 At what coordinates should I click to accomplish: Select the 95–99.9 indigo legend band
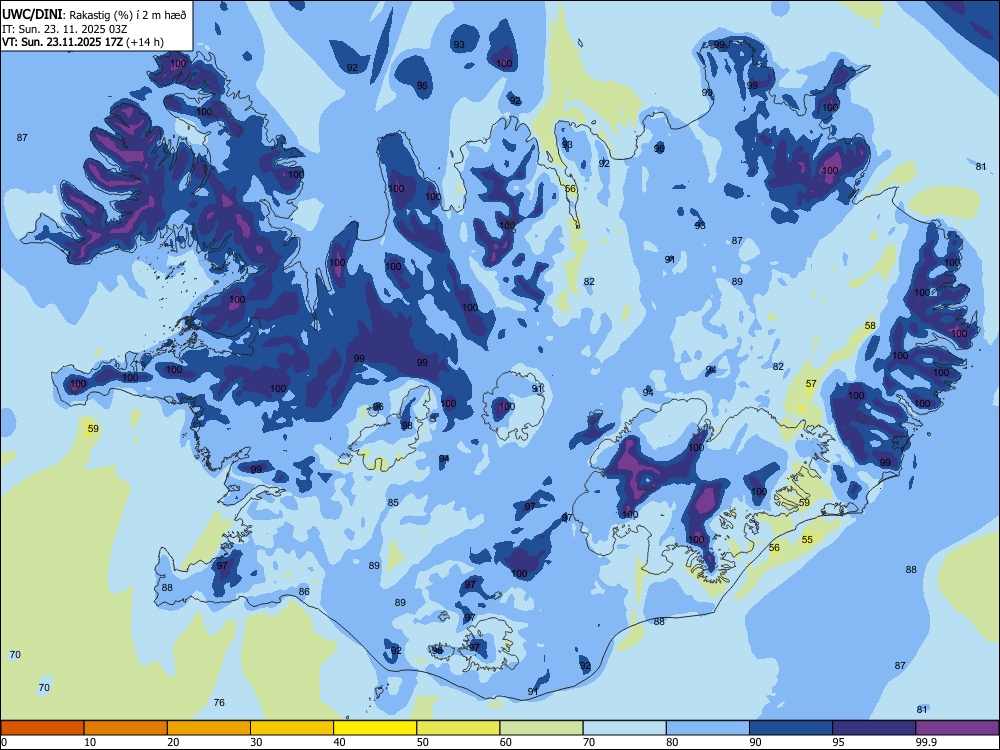pos(874,728)
